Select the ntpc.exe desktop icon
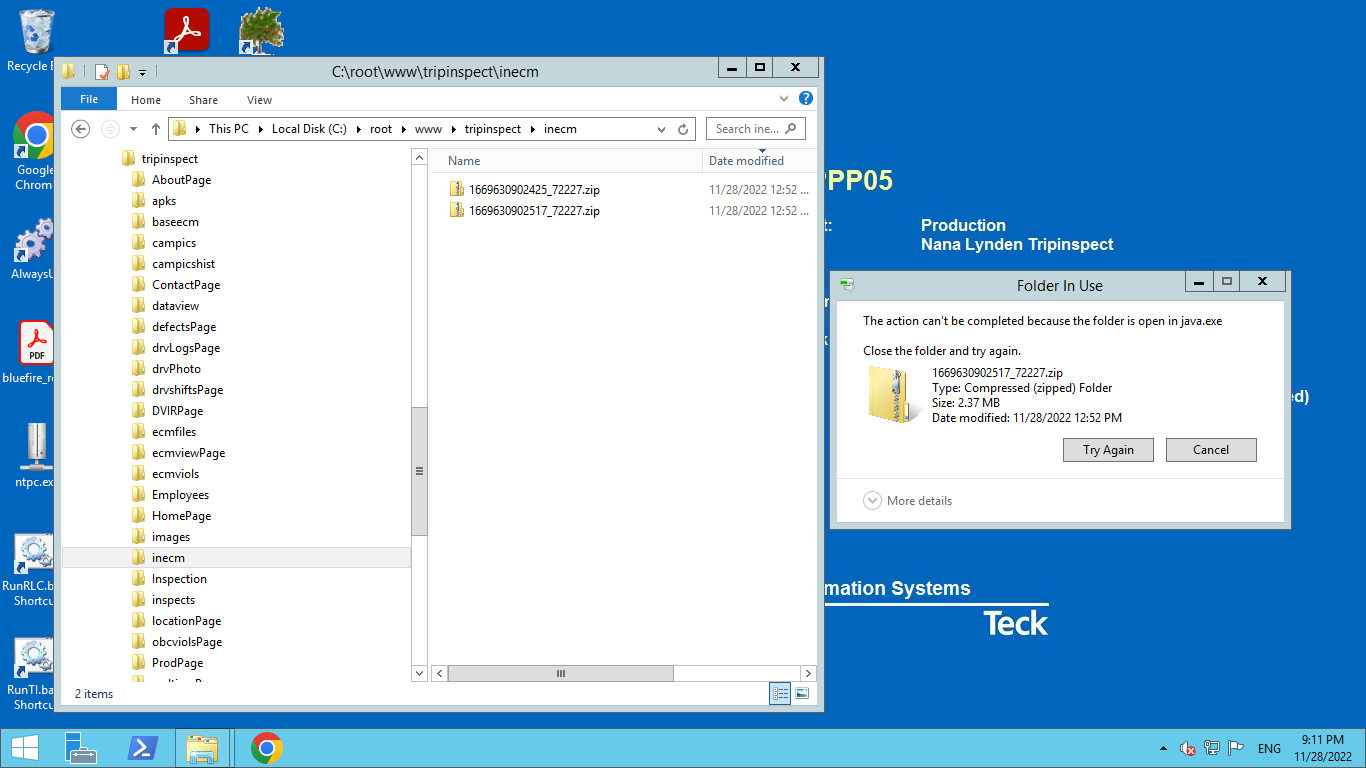This screenshot has height=768, width=1366. coord(34,456)
